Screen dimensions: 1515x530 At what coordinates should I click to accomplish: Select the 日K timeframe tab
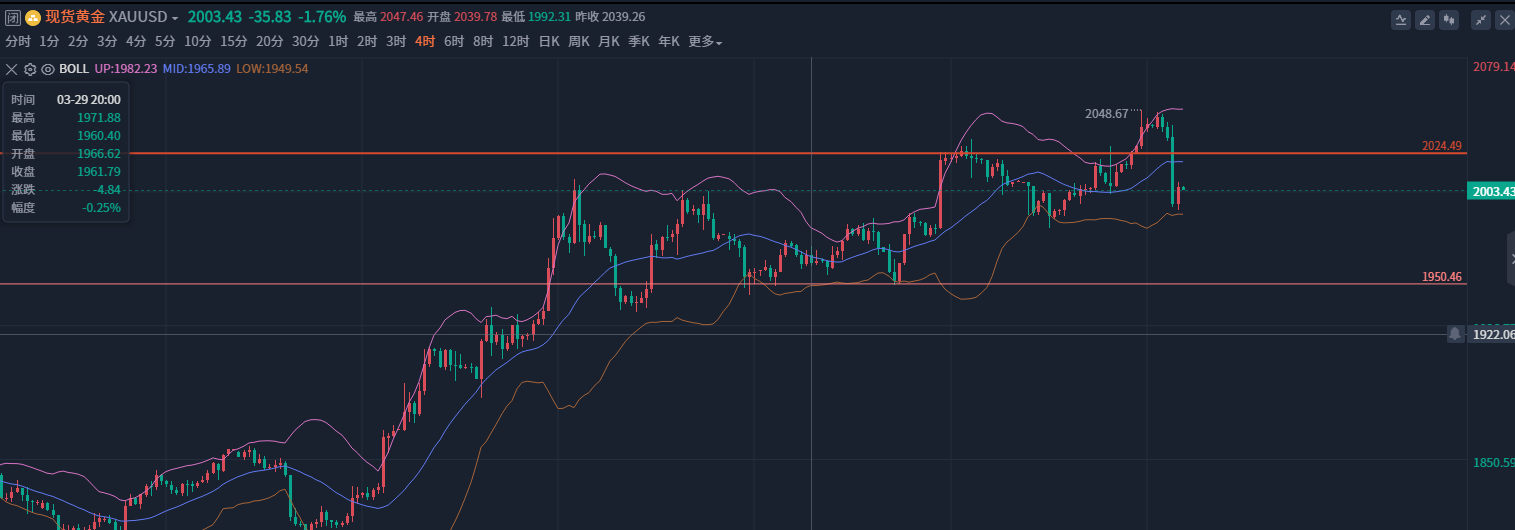click(x=548, y=42)
